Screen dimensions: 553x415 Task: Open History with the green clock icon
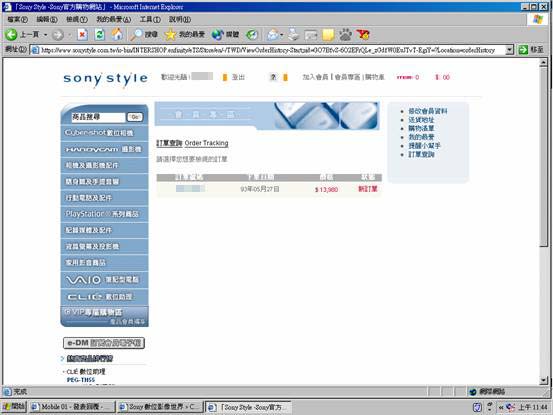251,35
